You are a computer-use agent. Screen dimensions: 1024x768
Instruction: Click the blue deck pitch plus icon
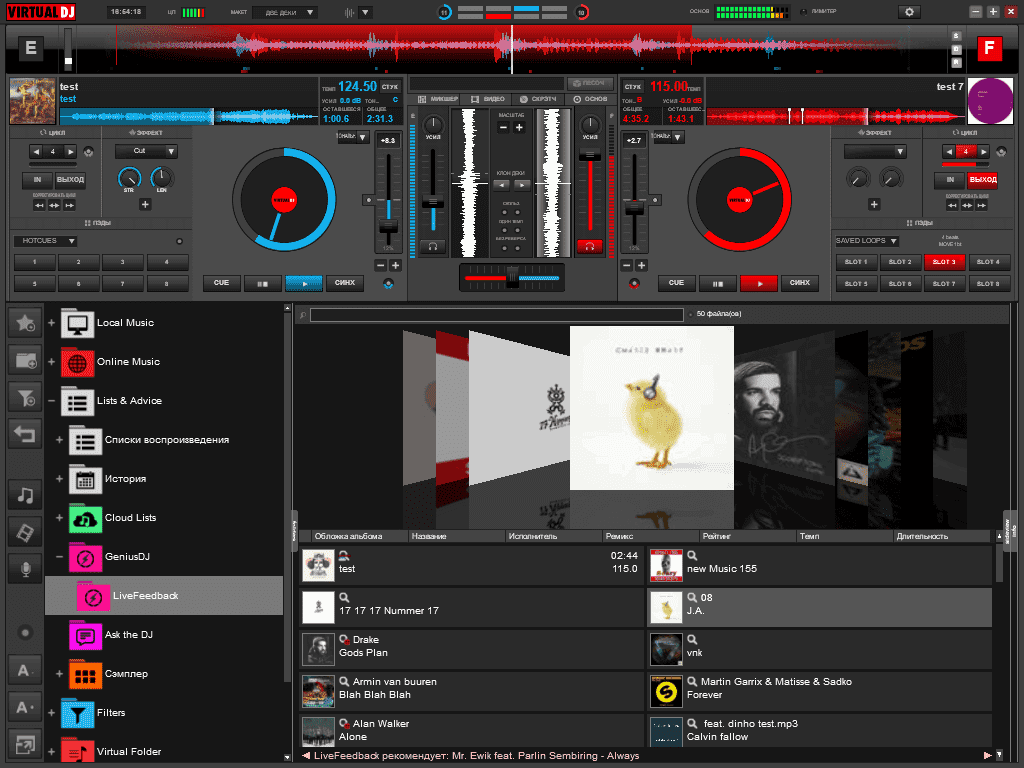click(x=395, y=265)
